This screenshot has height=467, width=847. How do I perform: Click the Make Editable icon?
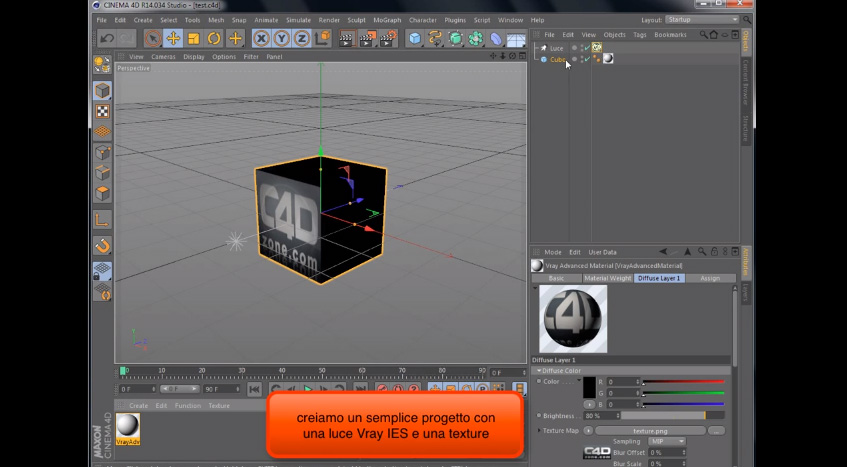[x=103, y=64]
